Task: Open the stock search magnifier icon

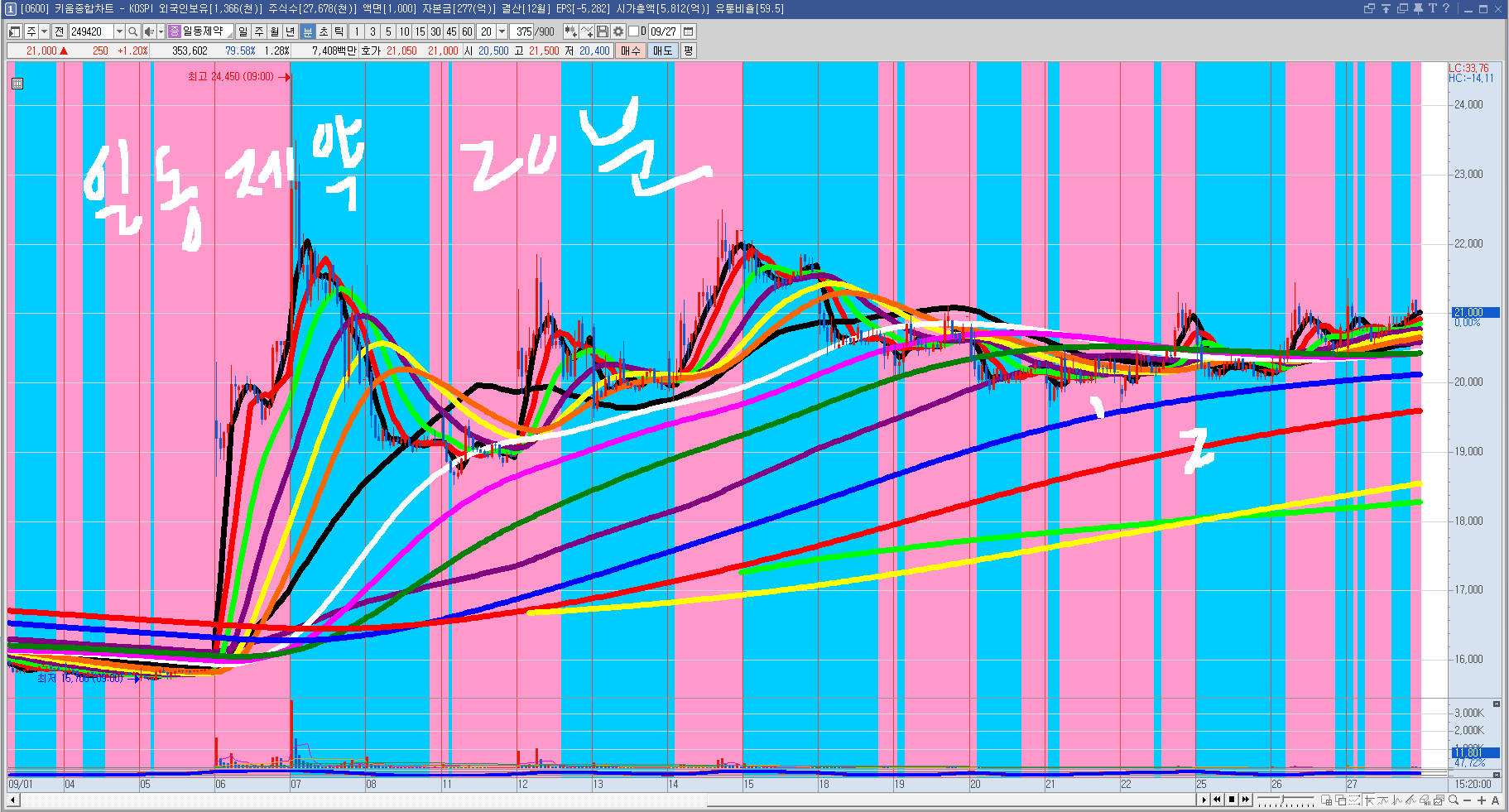Action: click(x=133, y=31)
